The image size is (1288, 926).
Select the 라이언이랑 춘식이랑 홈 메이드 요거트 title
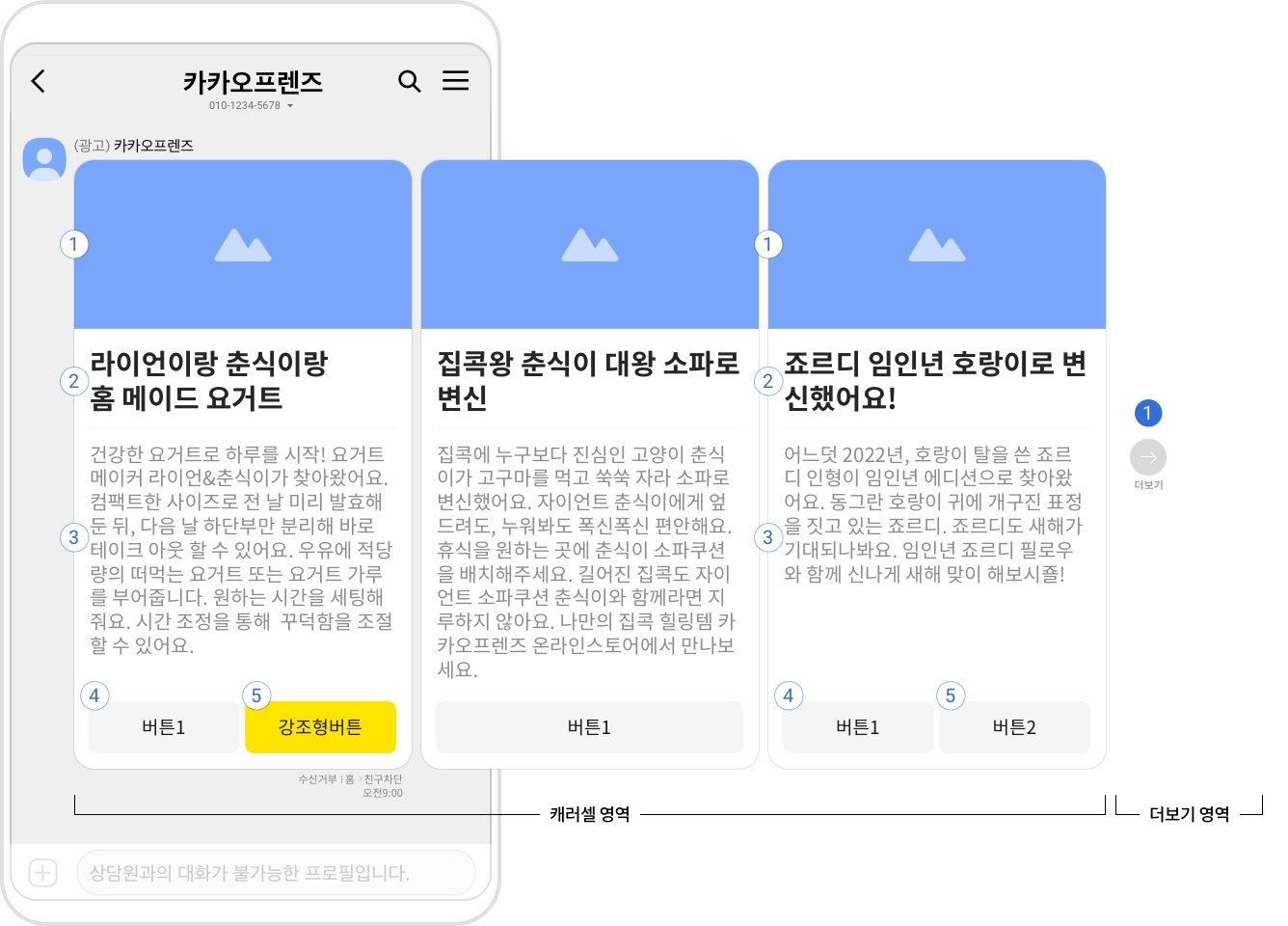coord(209,380)
